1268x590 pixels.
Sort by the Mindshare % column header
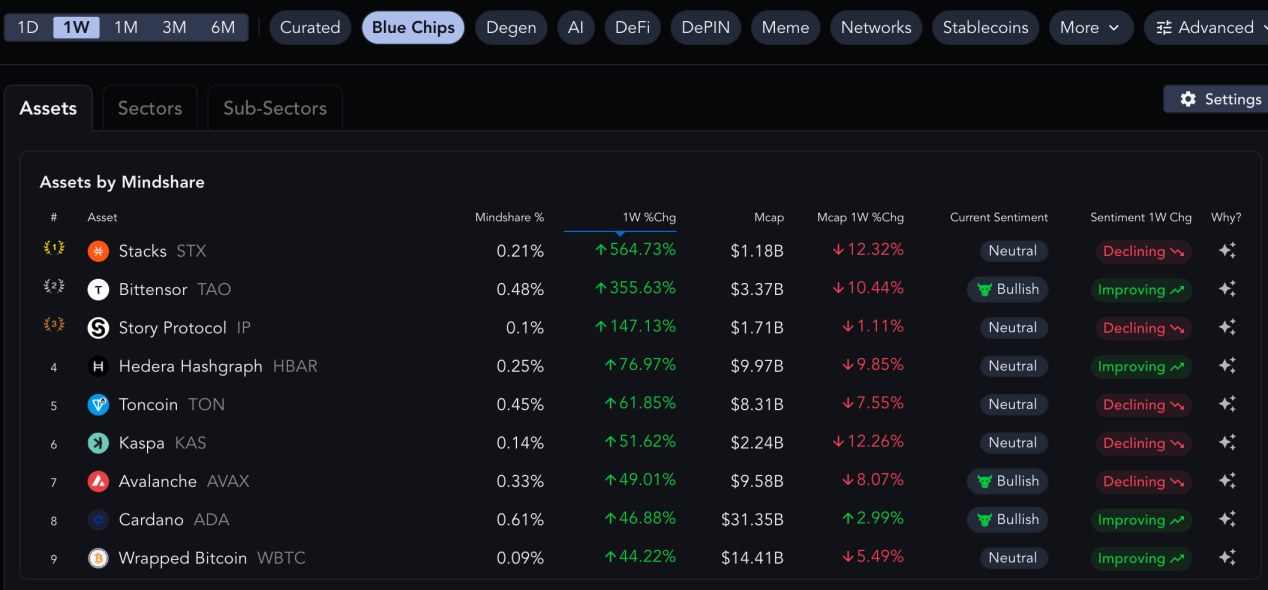point(509,217)
